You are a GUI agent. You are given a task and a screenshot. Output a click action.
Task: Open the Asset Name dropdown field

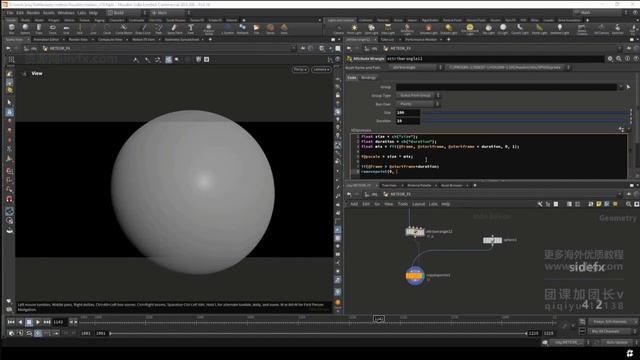(x=415, y=67)
